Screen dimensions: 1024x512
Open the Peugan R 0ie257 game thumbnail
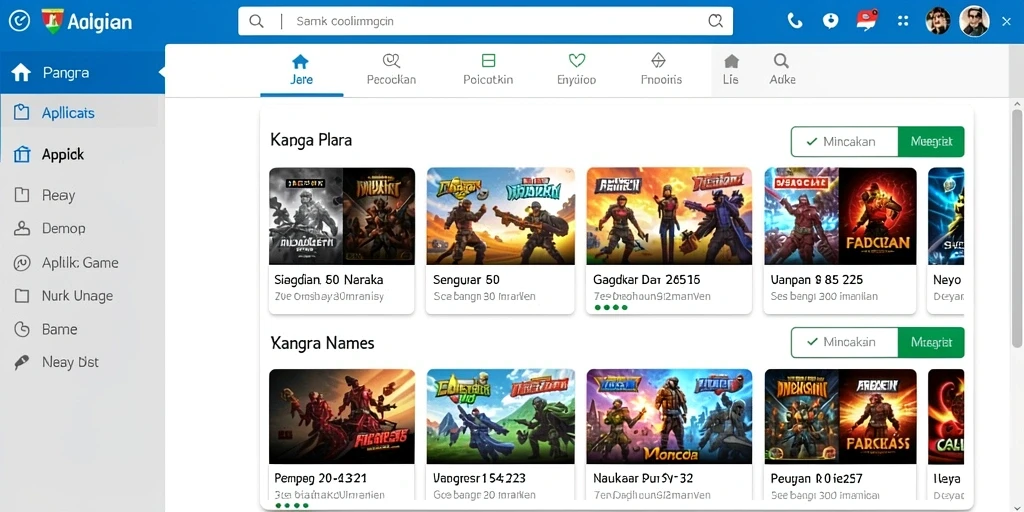point(840,416)
